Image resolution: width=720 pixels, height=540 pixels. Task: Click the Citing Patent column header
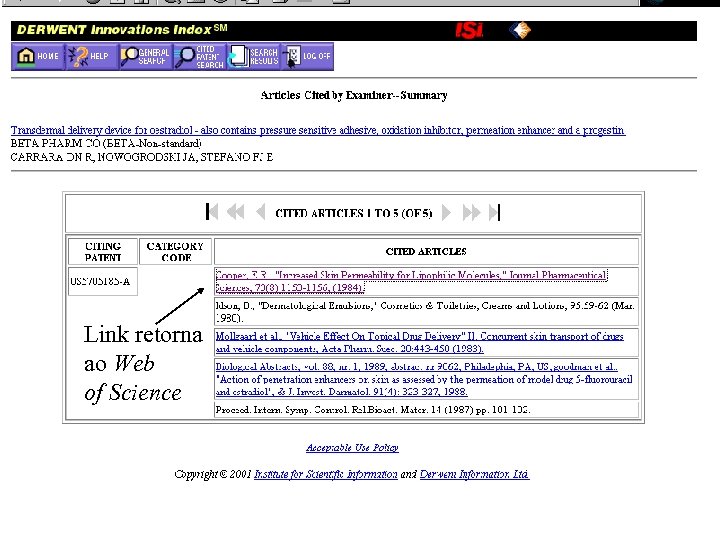pyautogui.click(x=103, y=252)
